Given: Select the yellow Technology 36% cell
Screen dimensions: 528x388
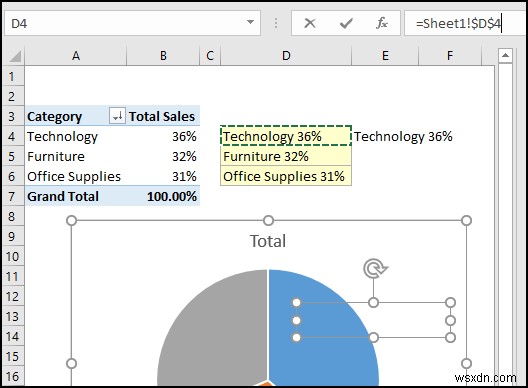Looking at the screenshot, I should coord(286,136).
